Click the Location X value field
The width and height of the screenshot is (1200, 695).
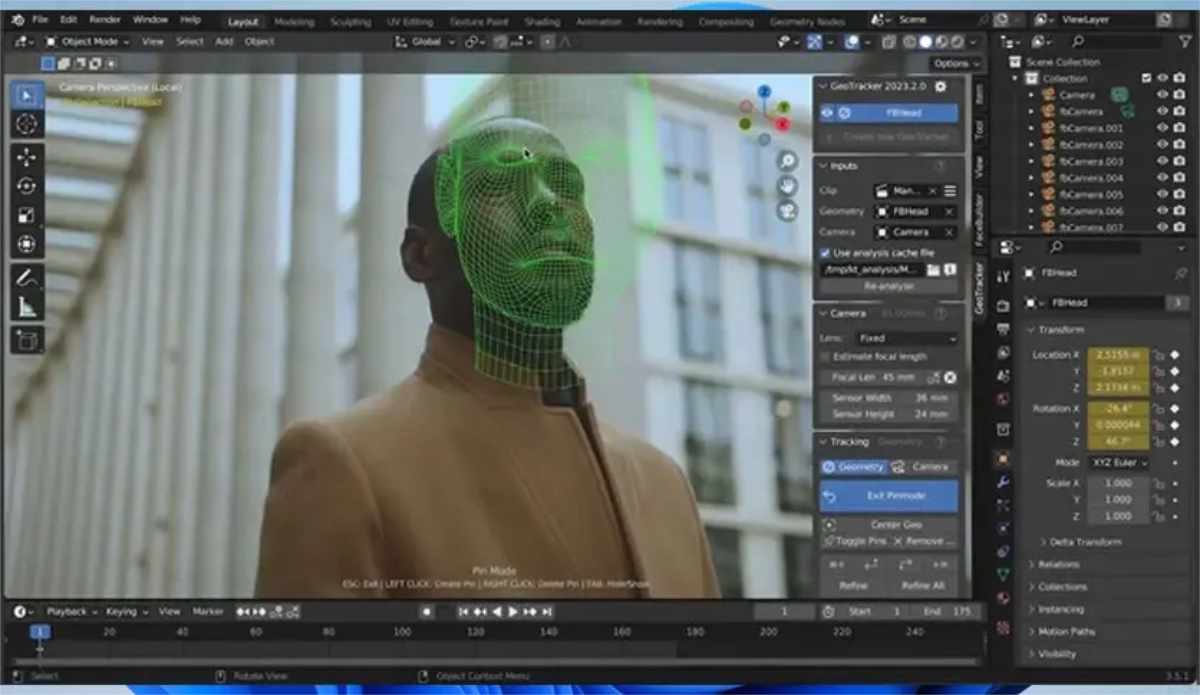1116,354
